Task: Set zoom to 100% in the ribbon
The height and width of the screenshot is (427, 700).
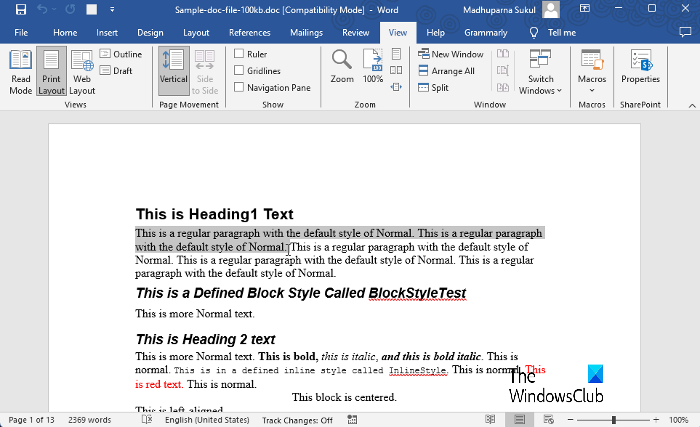Action: point(373,66)
